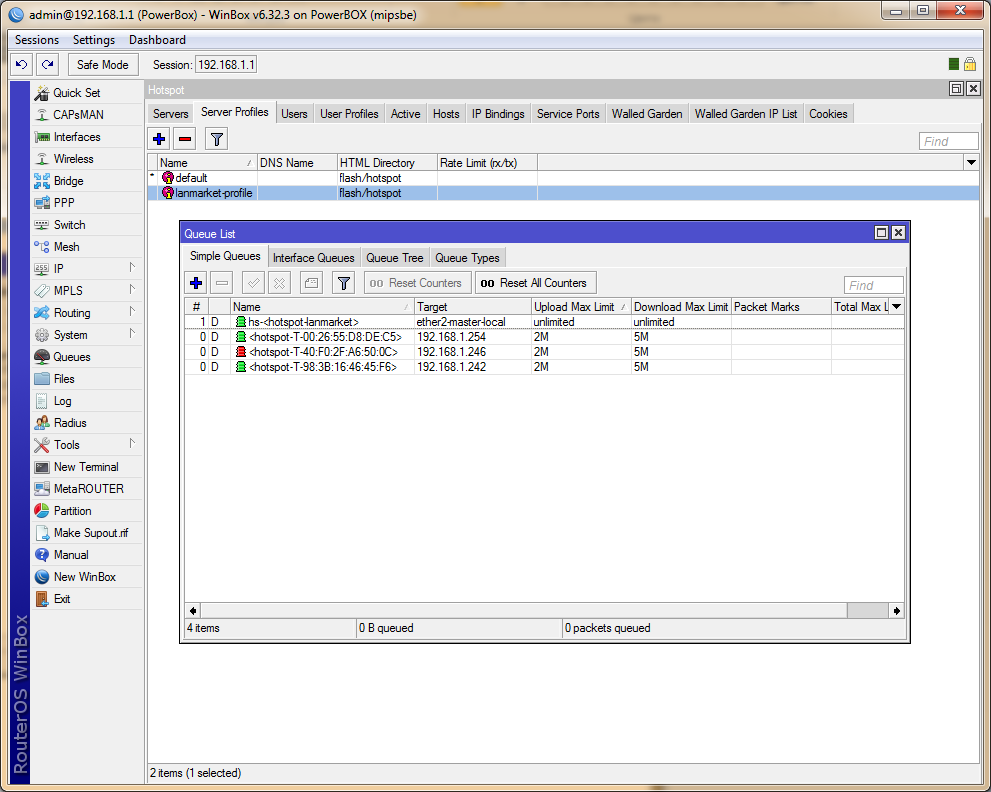Open the Sessions menu

point(37,40)
